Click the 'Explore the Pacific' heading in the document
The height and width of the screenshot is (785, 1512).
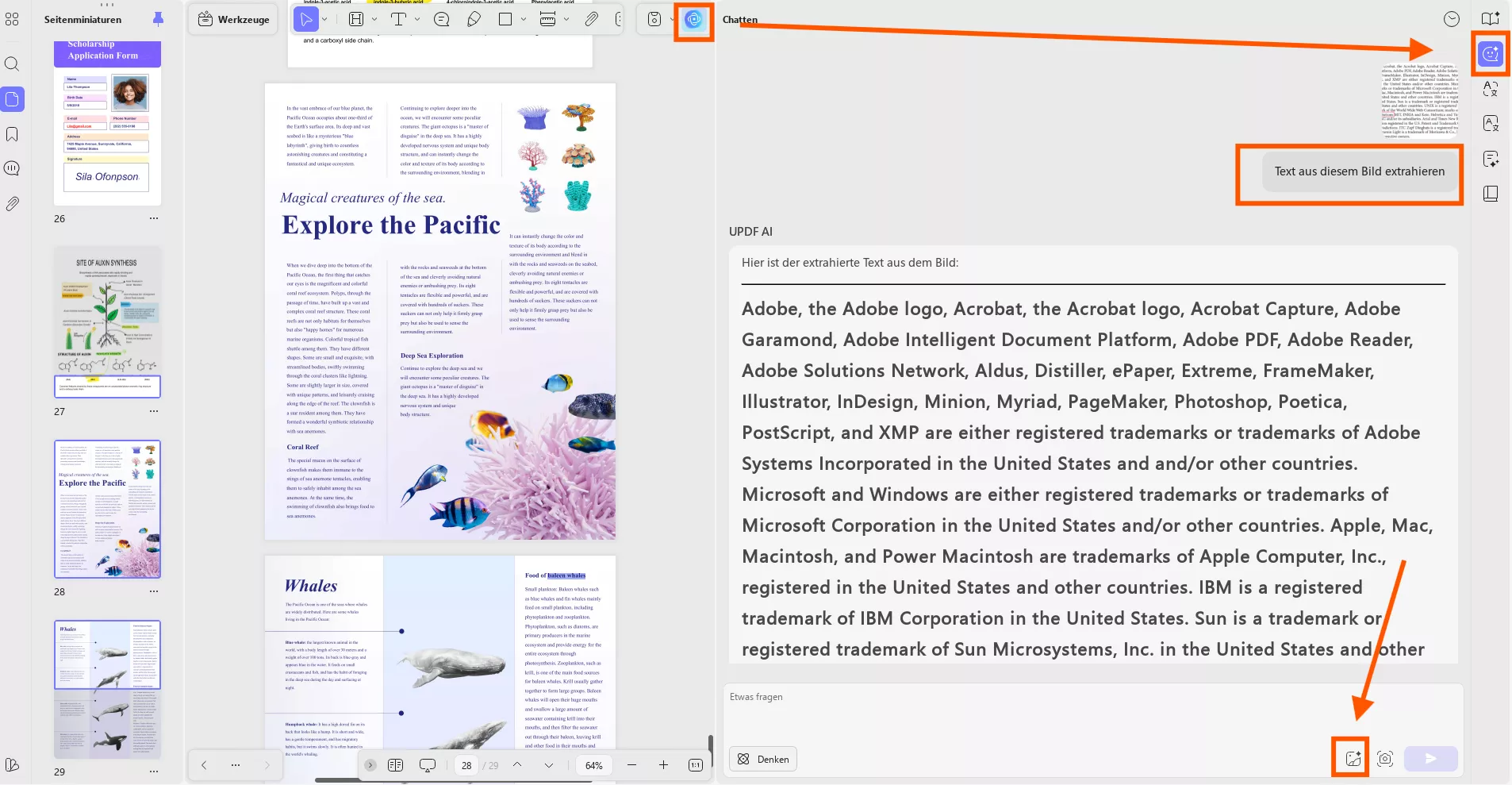pyautogui.click(x=391, y=225)
